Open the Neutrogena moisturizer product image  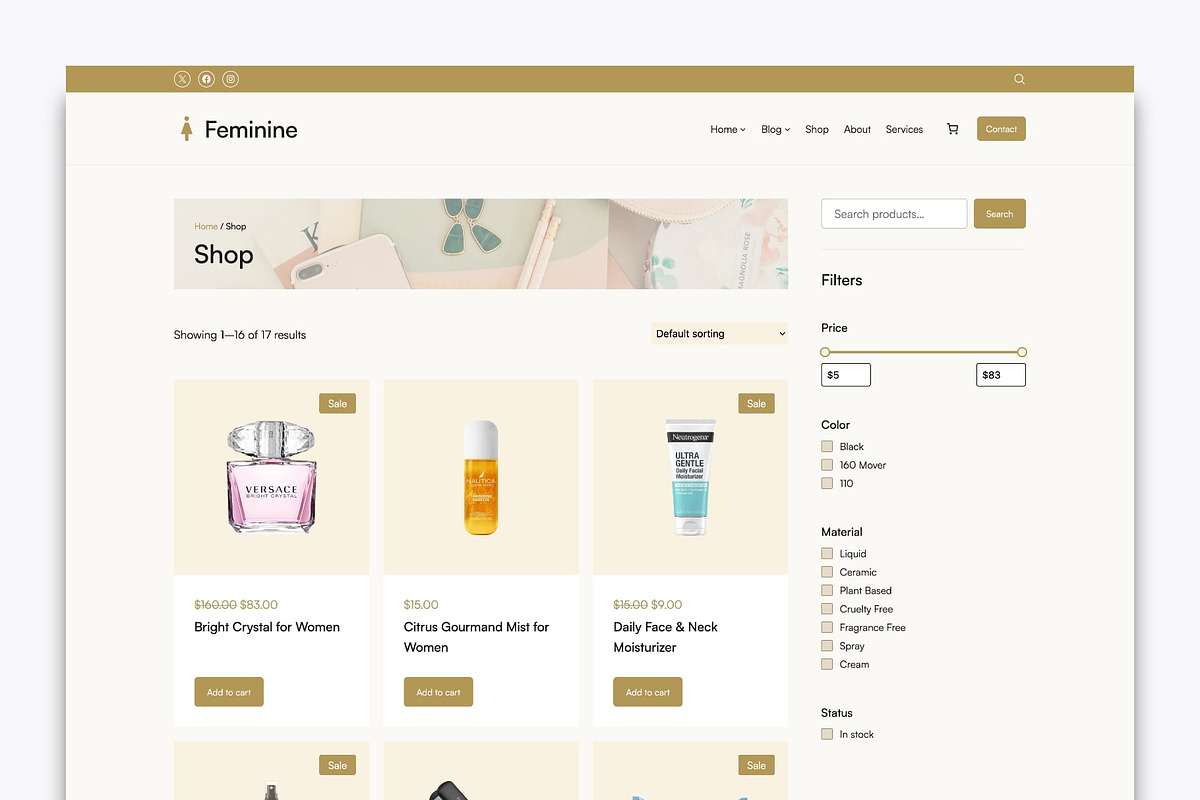point(691,477)
